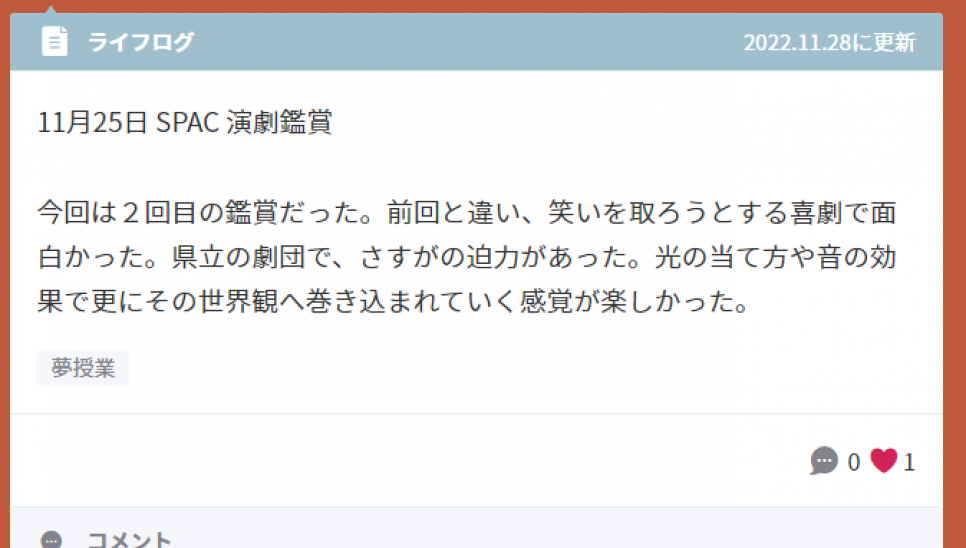Click the document icon beside ライフログ
966x548 pixels.
(x=54, y=42)
